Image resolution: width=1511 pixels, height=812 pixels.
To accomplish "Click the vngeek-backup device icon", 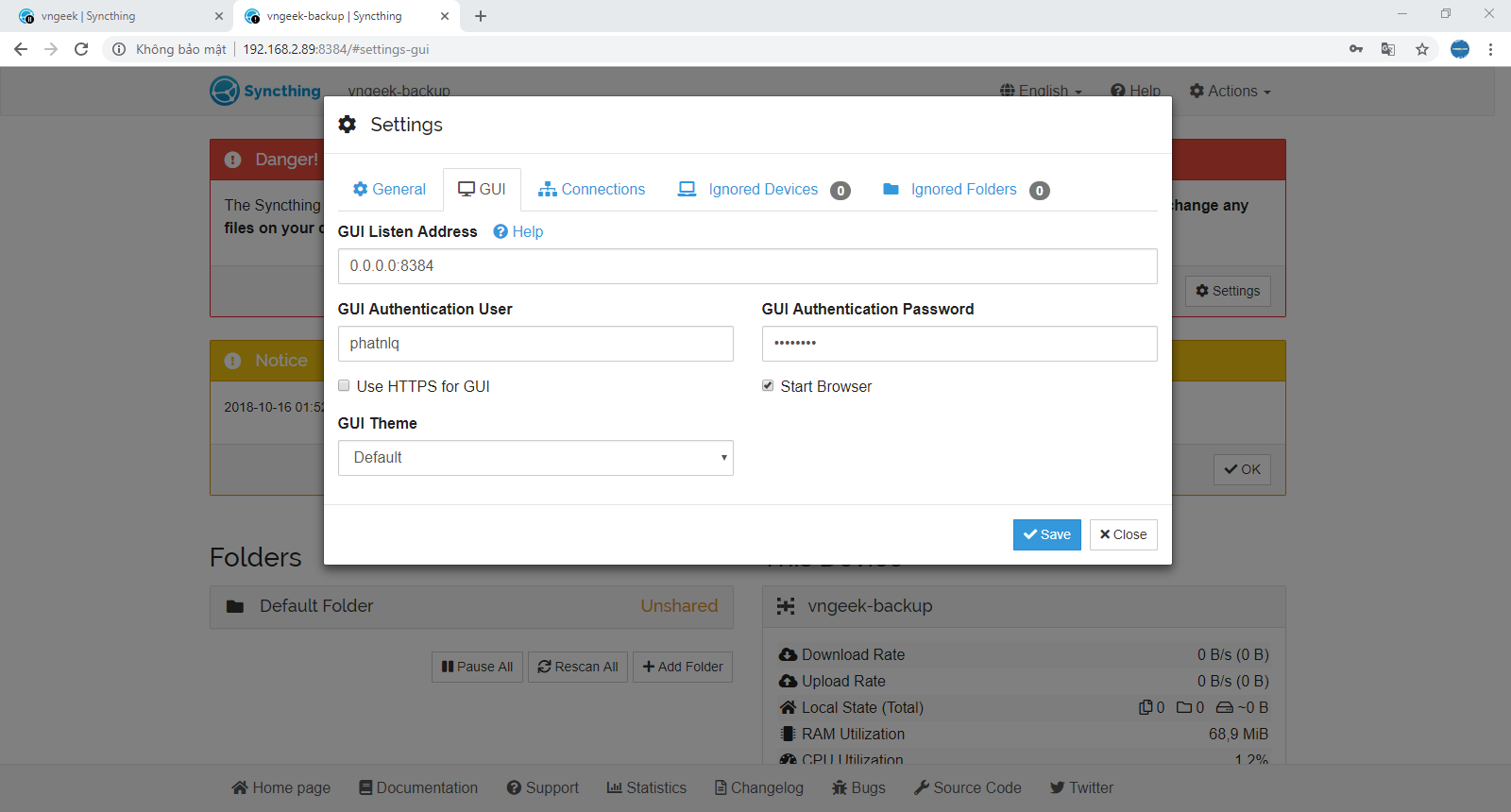I will point(786,606).
